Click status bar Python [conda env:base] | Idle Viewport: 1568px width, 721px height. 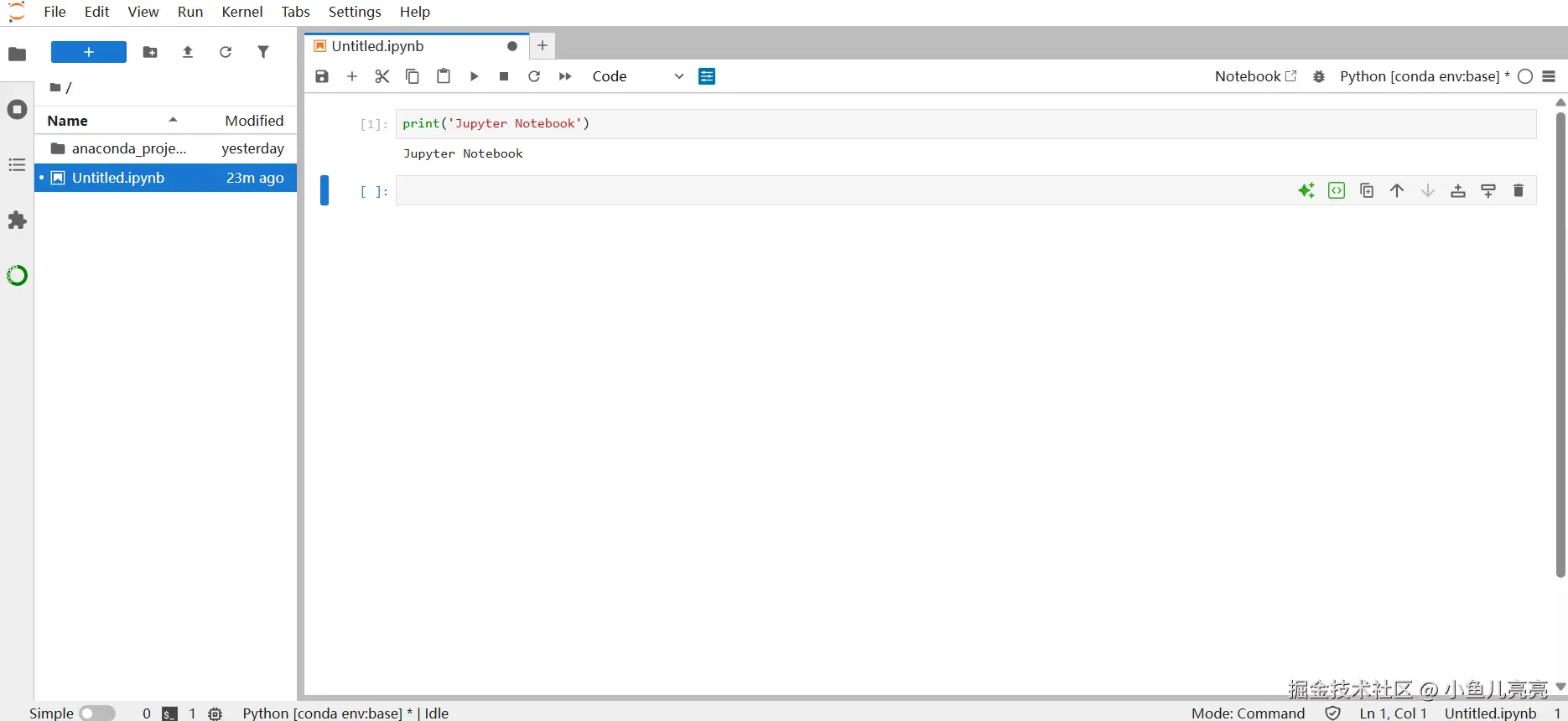(x=345, y=713)
